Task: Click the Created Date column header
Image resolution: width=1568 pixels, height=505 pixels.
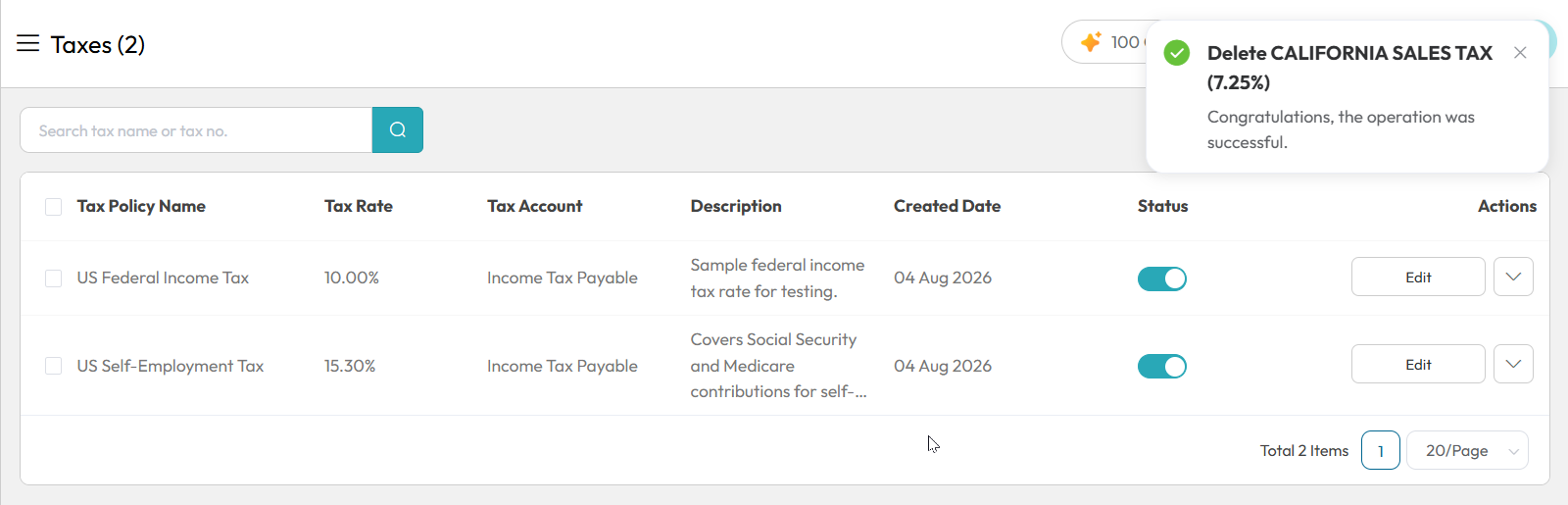Action: coord(947,206)
